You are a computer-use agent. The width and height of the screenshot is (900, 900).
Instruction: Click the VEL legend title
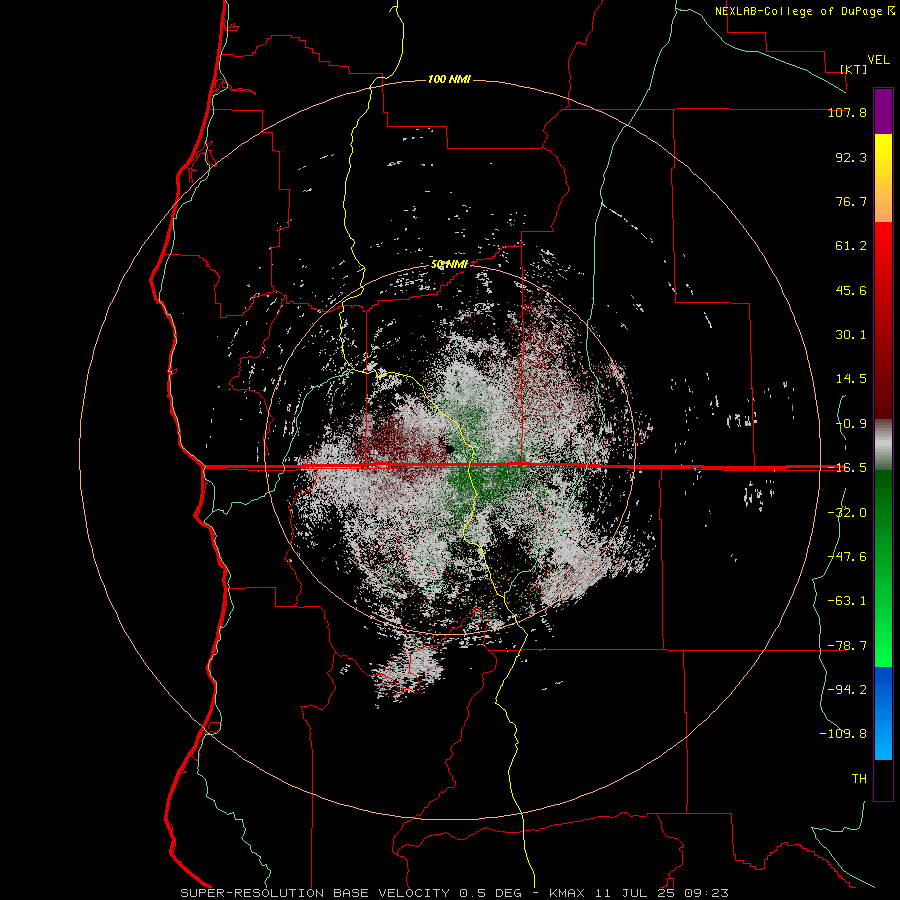pyautogui.click(x=878, y=60)
